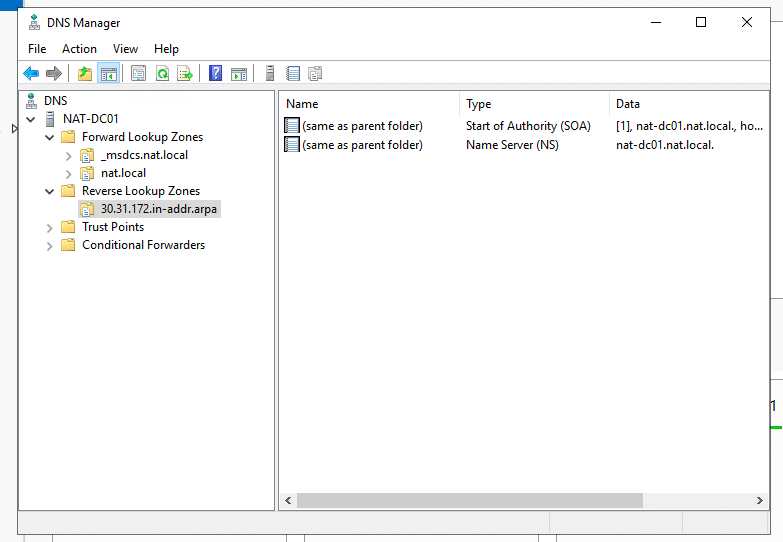Click the server tower icon in toolbar
The height and width of the screenshot is (542, 783).
point(270,73)
